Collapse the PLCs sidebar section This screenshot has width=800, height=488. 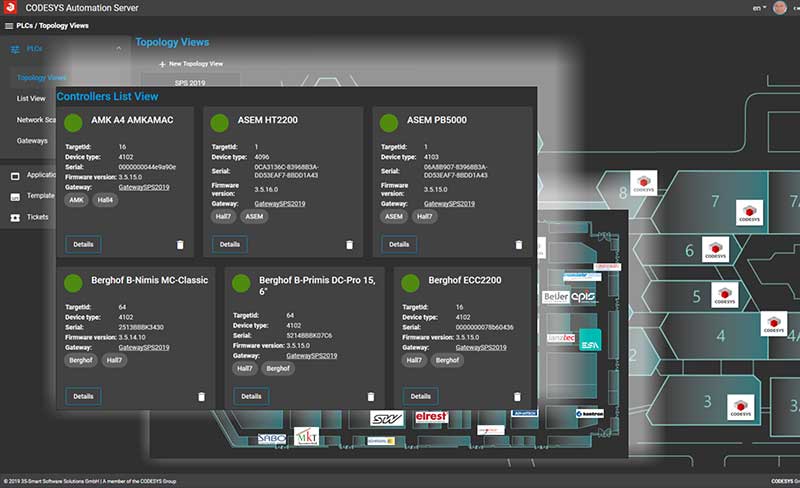(118, 48)
